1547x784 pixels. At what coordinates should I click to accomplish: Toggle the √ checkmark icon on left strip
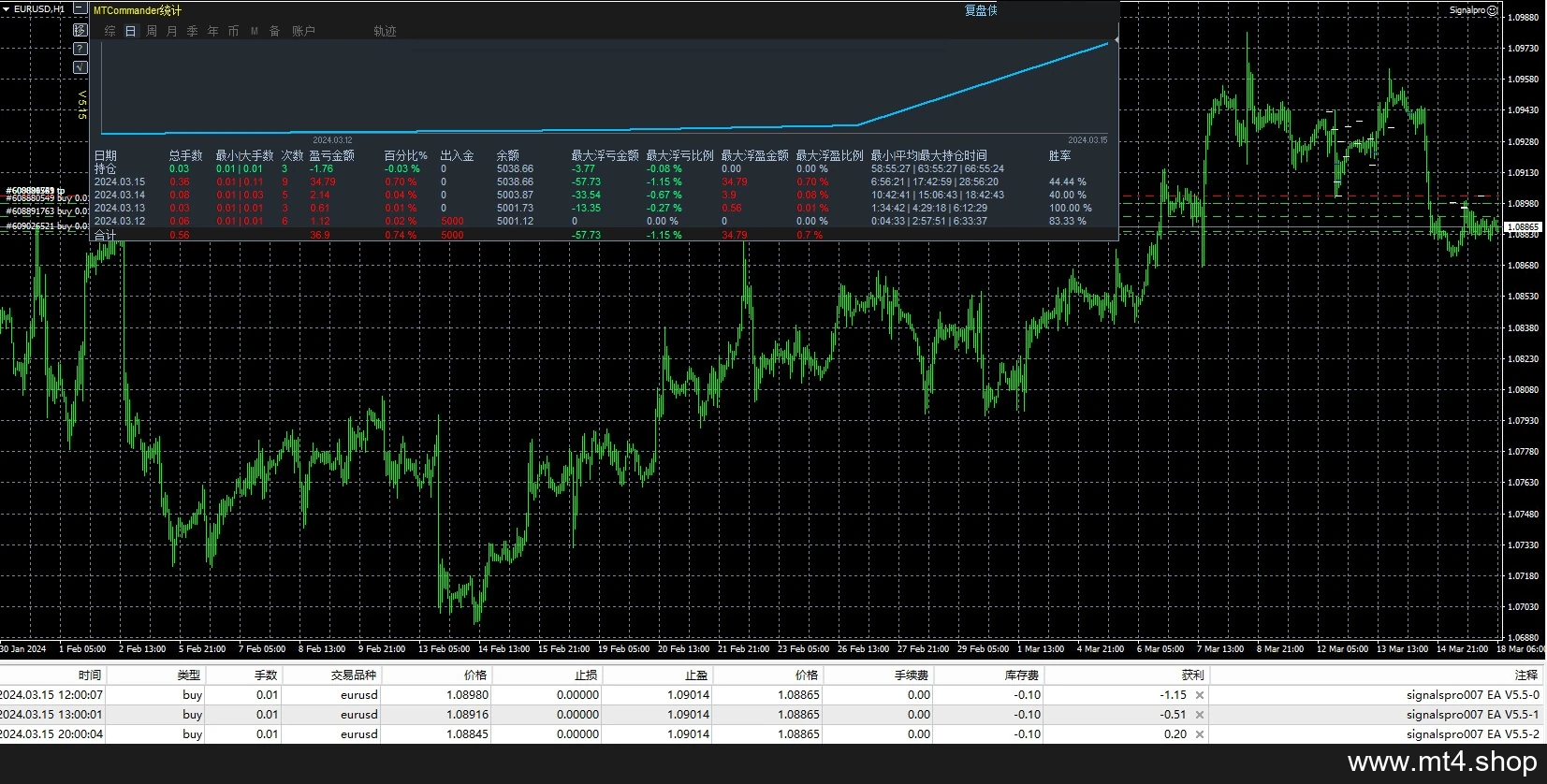tap(80, 66)
